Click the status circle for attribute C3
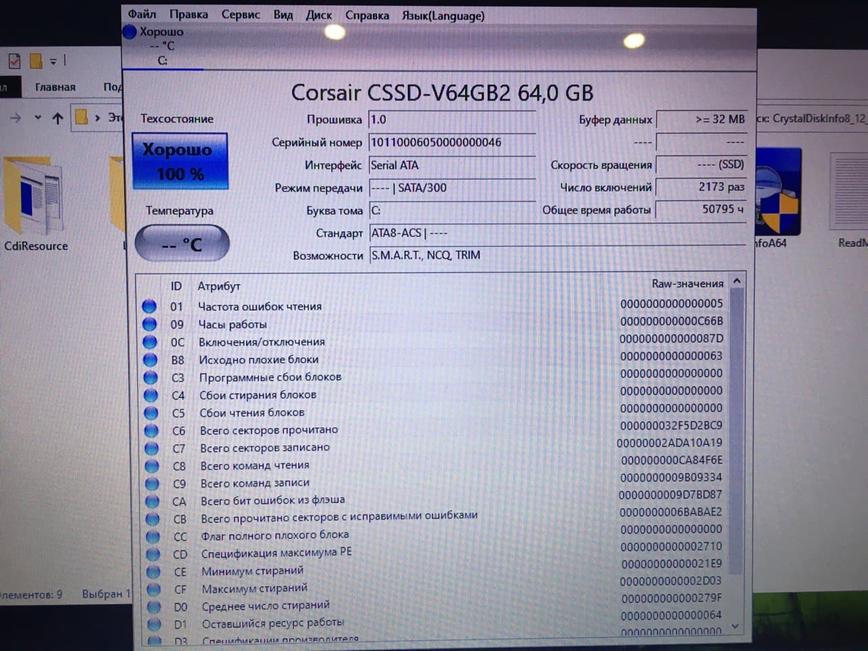 tap(150, 377)
